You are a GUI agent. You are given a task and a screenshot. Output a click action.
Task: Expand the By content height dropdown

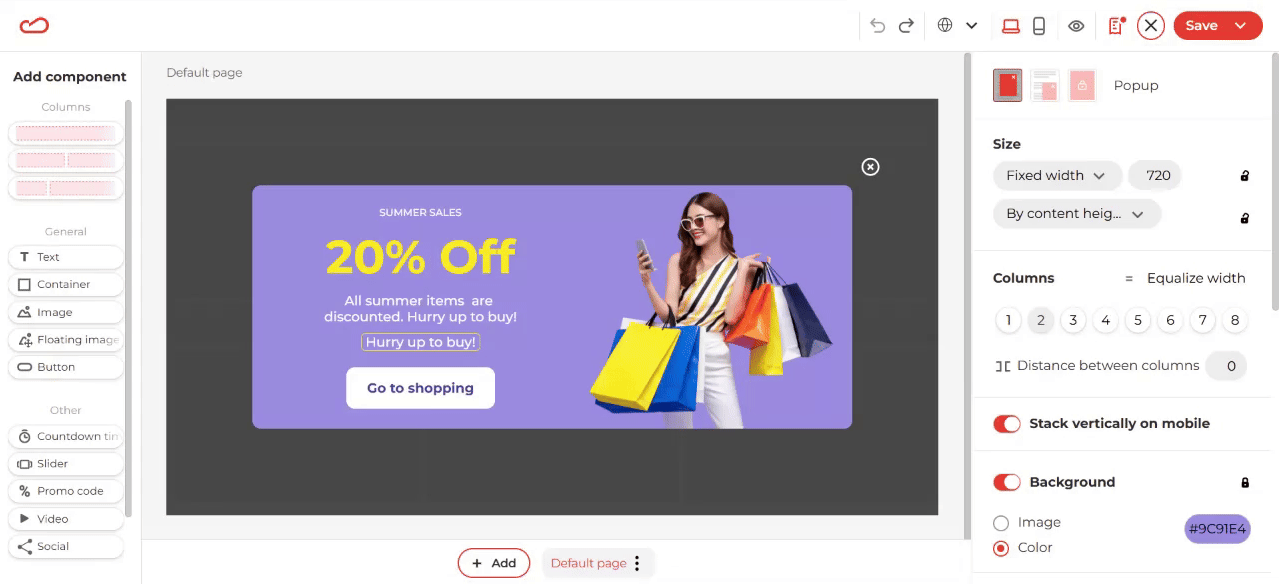[1076, 214]
